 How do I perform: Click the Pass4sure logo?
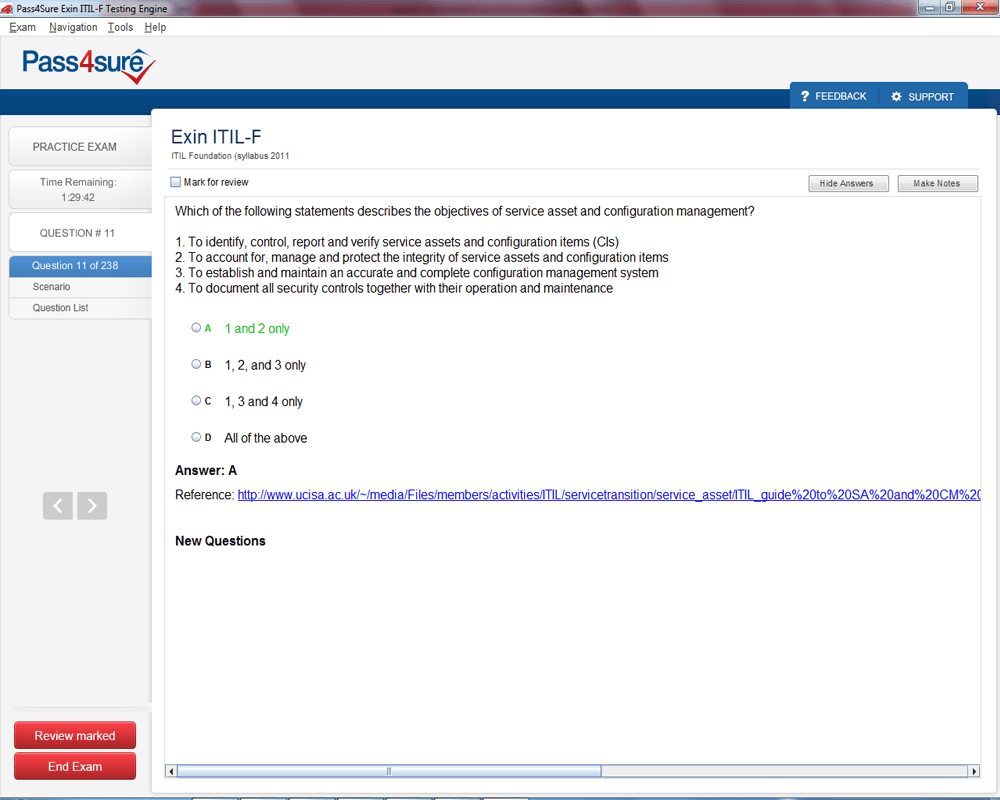coord(89,65)
